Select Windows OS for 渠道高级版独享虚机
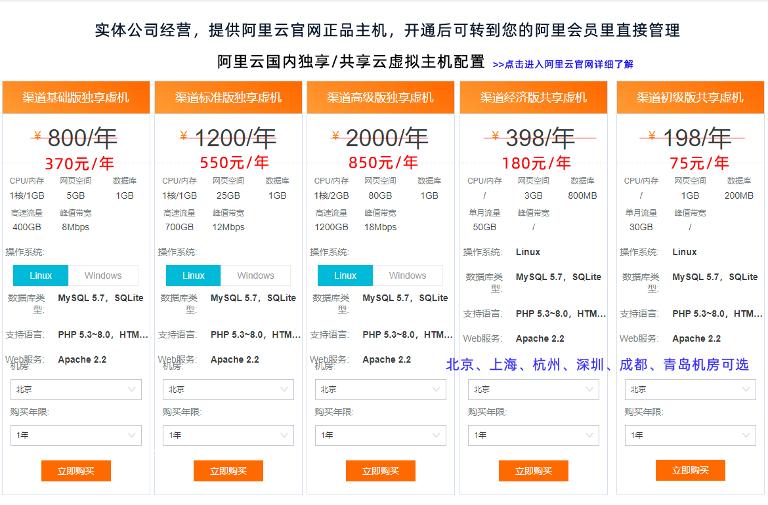This screenshot has height=505, width=768. [x=408, y=276]
